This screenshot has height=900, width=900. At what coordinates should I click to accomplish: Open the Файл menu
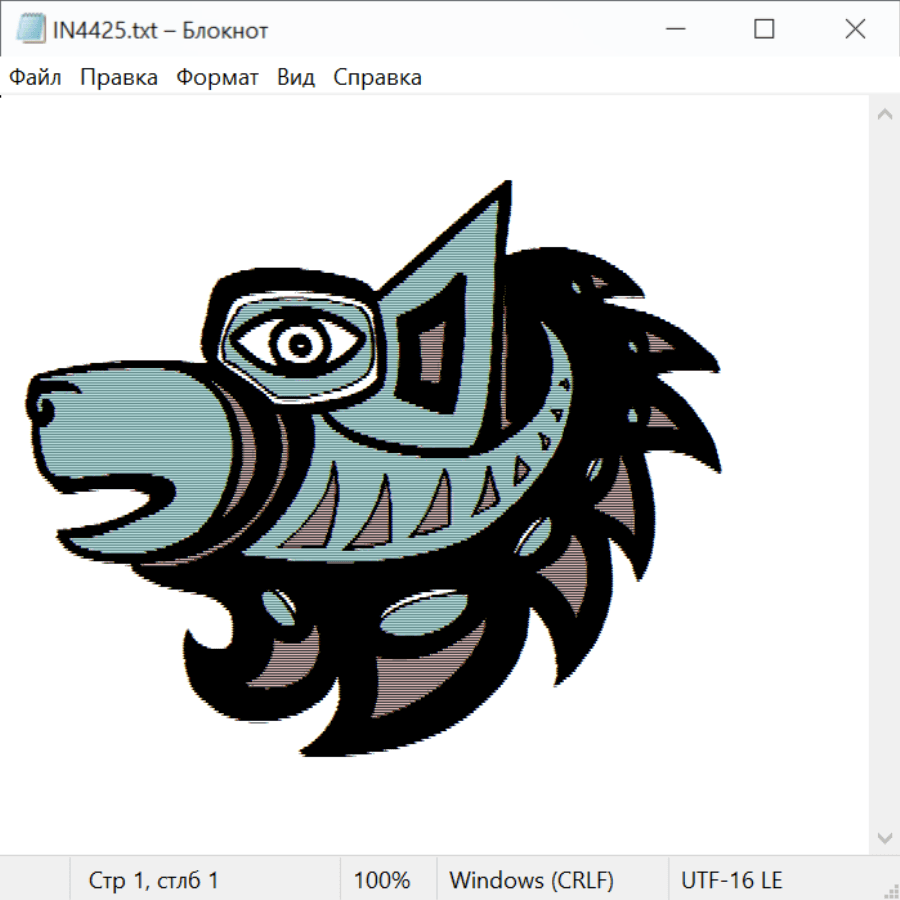tap(36, 78)
